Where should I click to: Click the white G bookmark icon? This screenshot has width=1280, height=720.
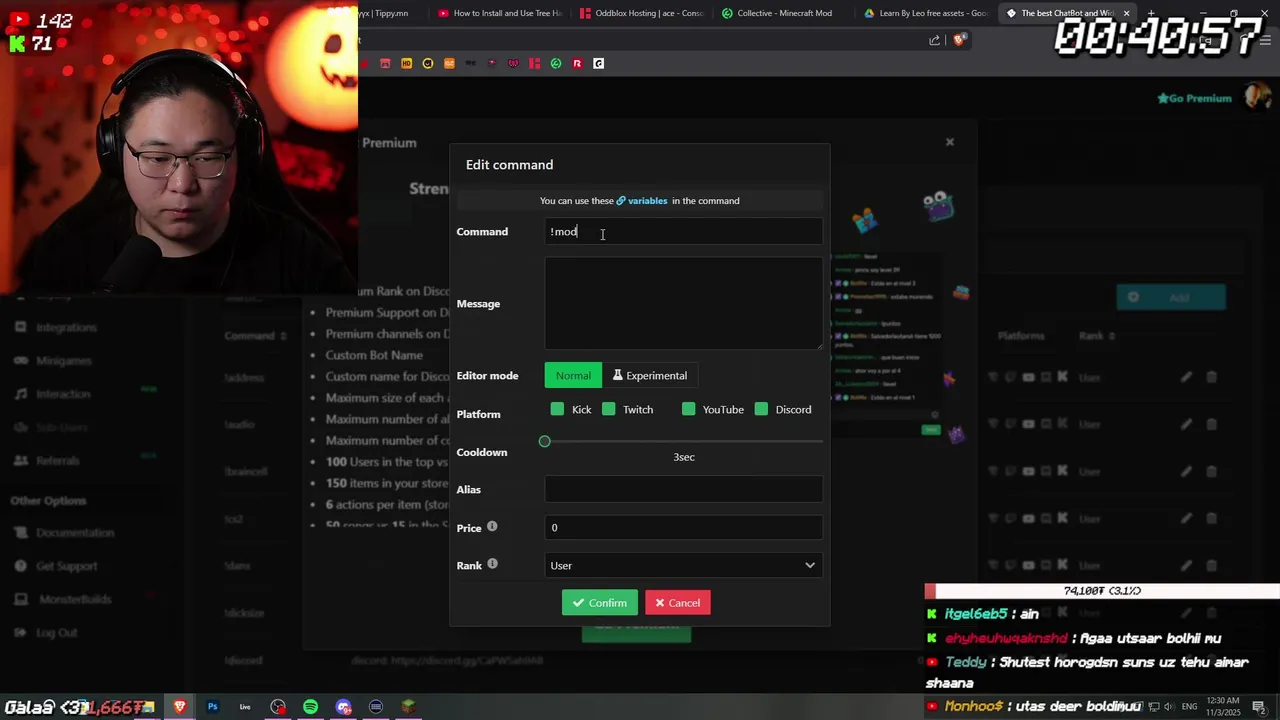click(x=598, y=63)
